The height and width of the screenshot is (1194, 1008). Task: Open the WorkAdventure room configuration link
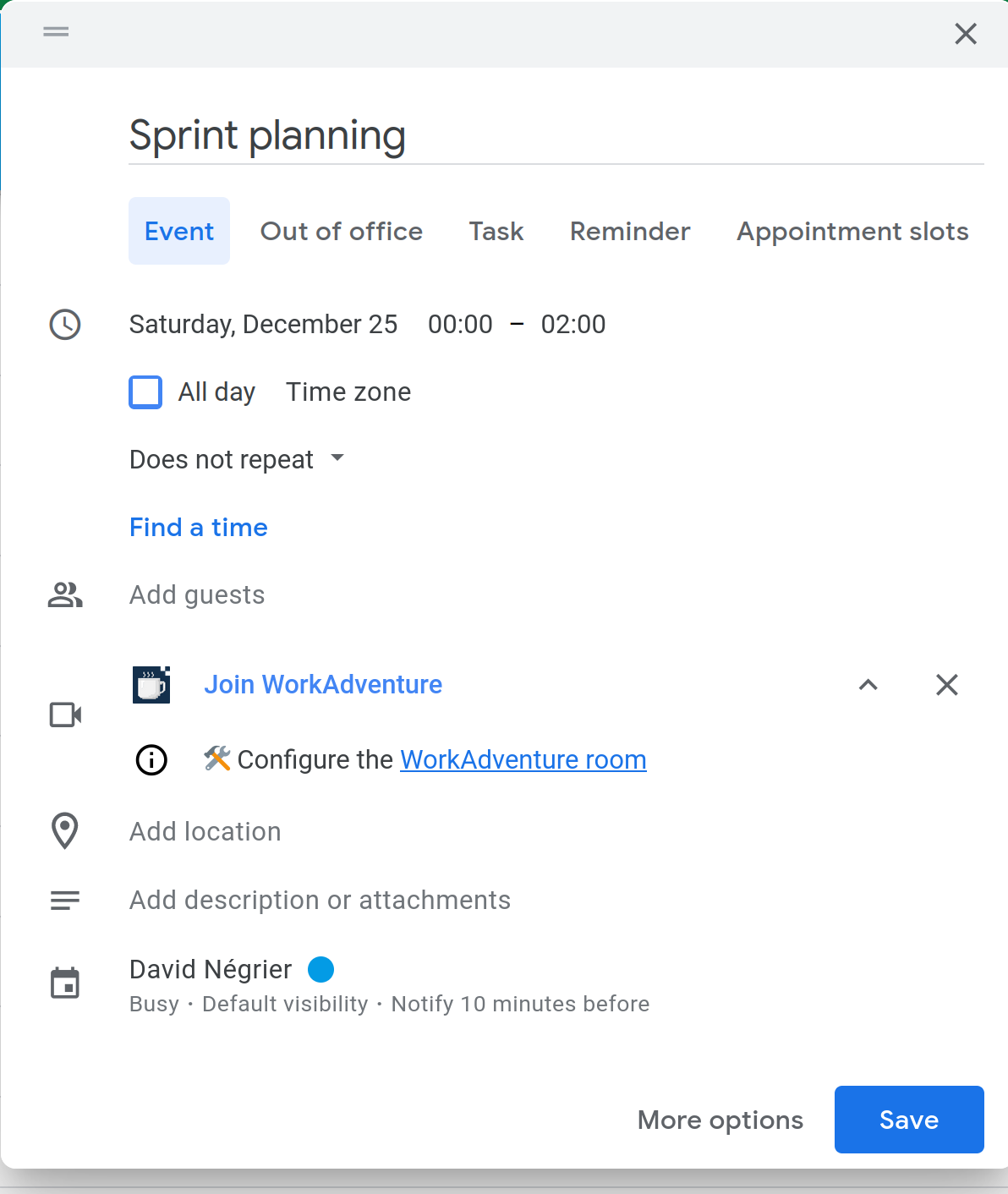[523, 759]
